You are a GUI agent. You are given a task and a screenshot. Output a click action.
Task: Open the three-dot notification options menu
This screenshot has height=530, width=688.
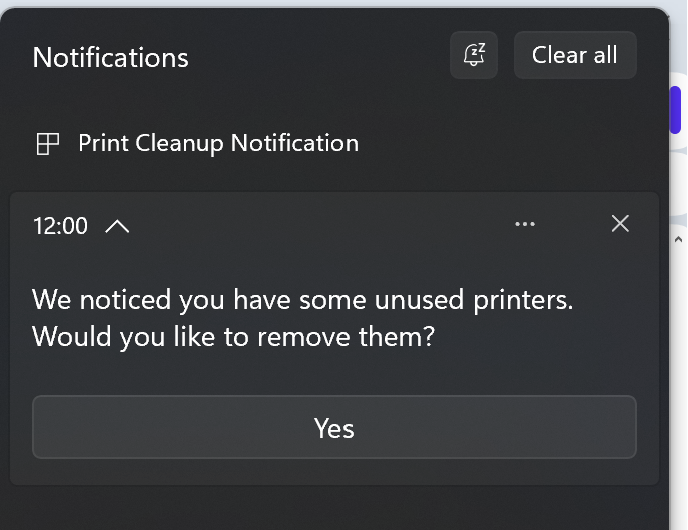coord(525,224)
